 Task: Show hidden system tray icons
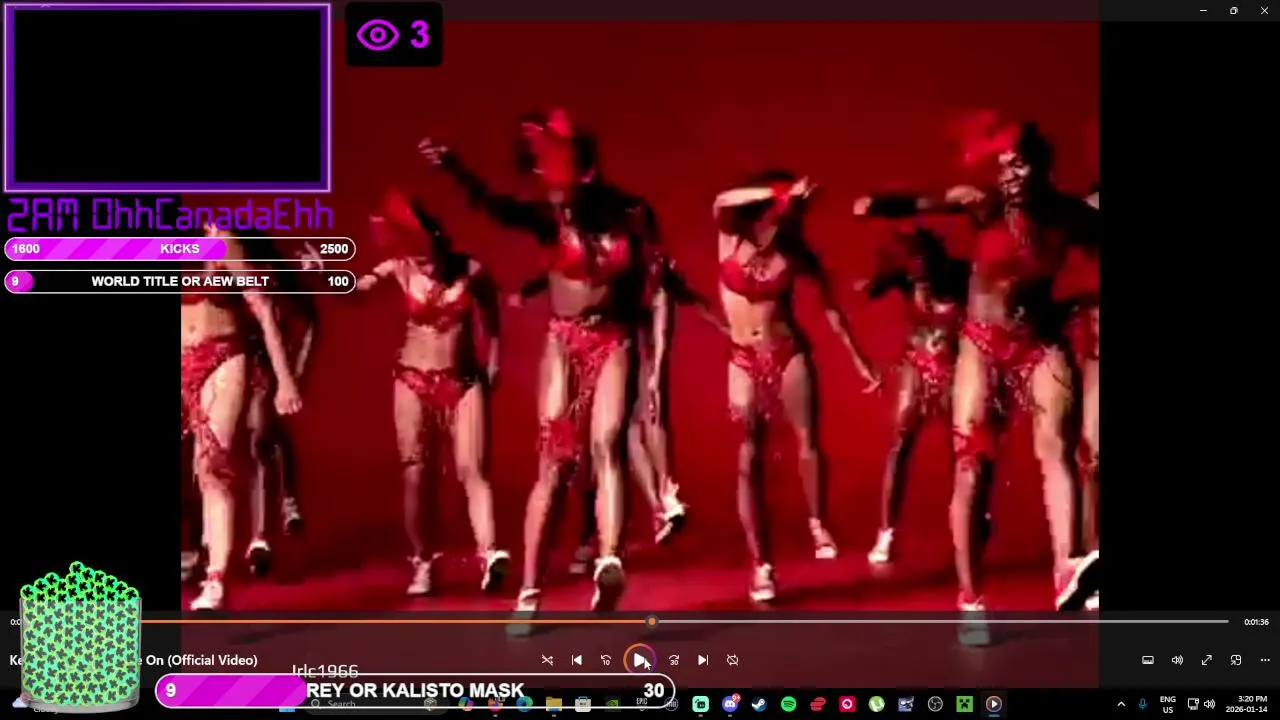point(1121,704)
